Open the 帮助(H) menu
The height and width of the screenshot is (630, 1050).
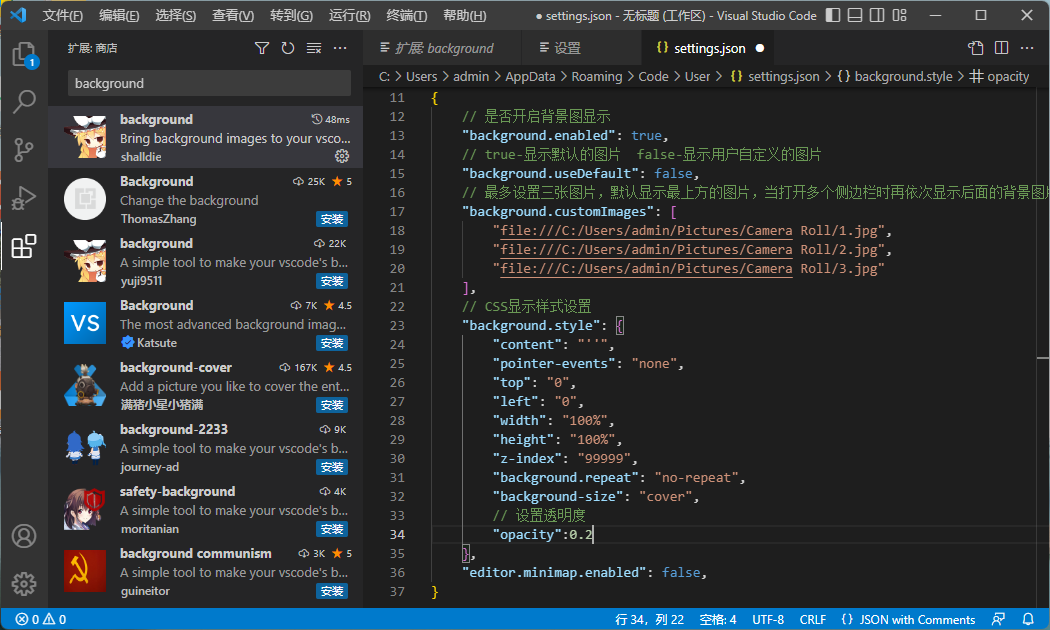tap(465, 15)
